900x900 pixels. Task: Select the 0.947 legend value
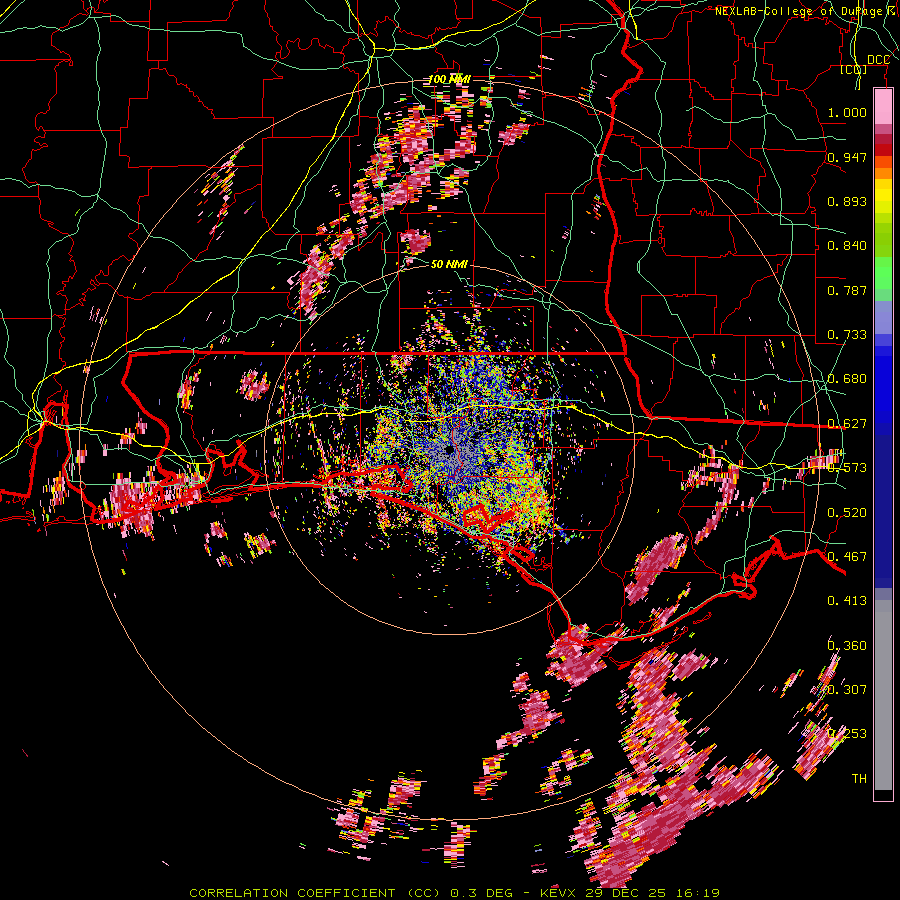pos(847,157)
